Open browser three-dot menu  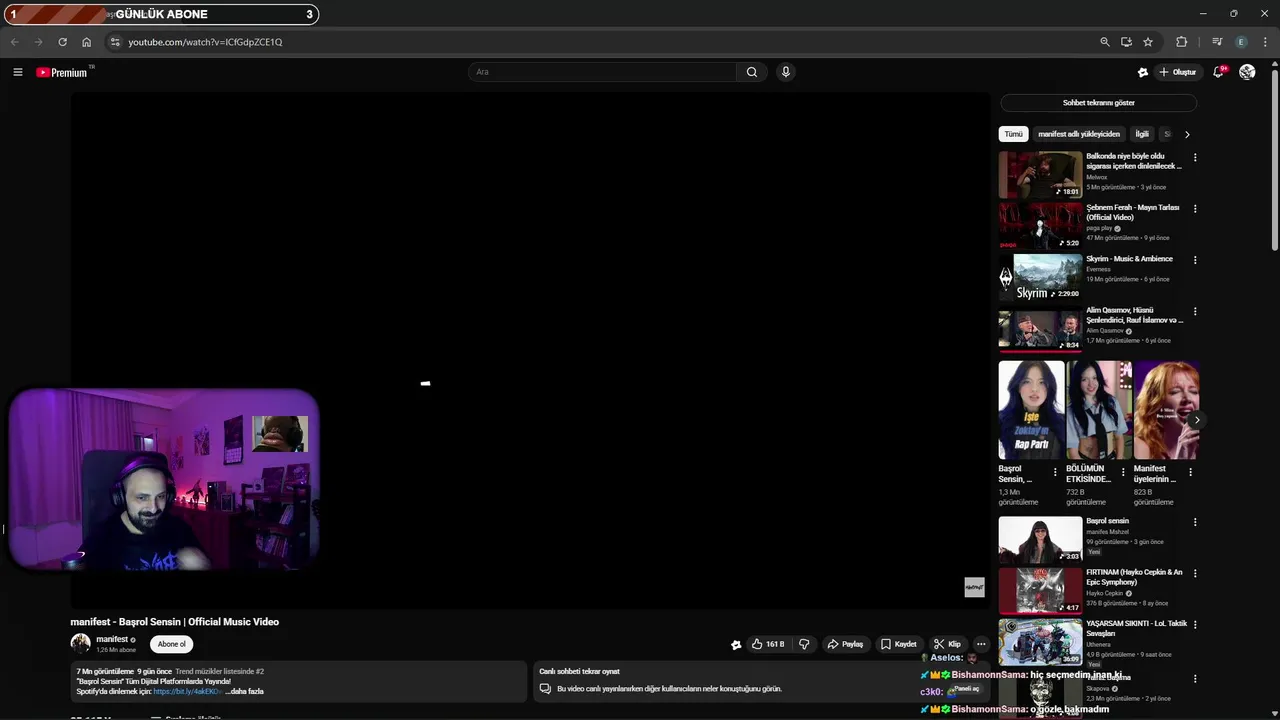pos(1265,42)
